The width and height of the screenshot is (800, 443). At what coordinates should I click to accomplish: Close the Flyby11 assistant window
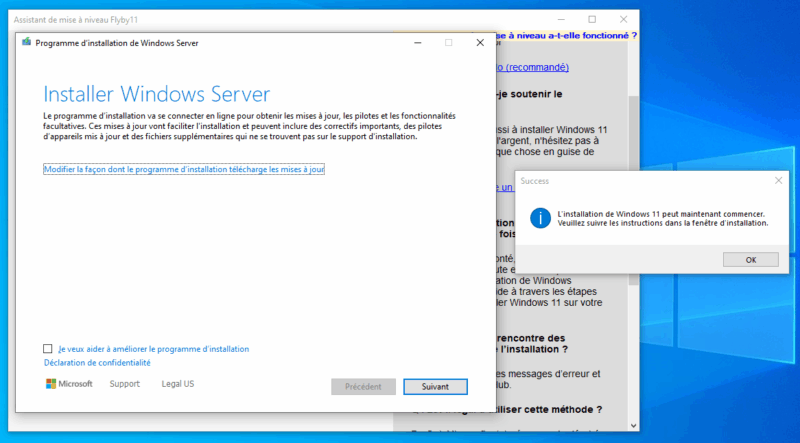(623, 19)
